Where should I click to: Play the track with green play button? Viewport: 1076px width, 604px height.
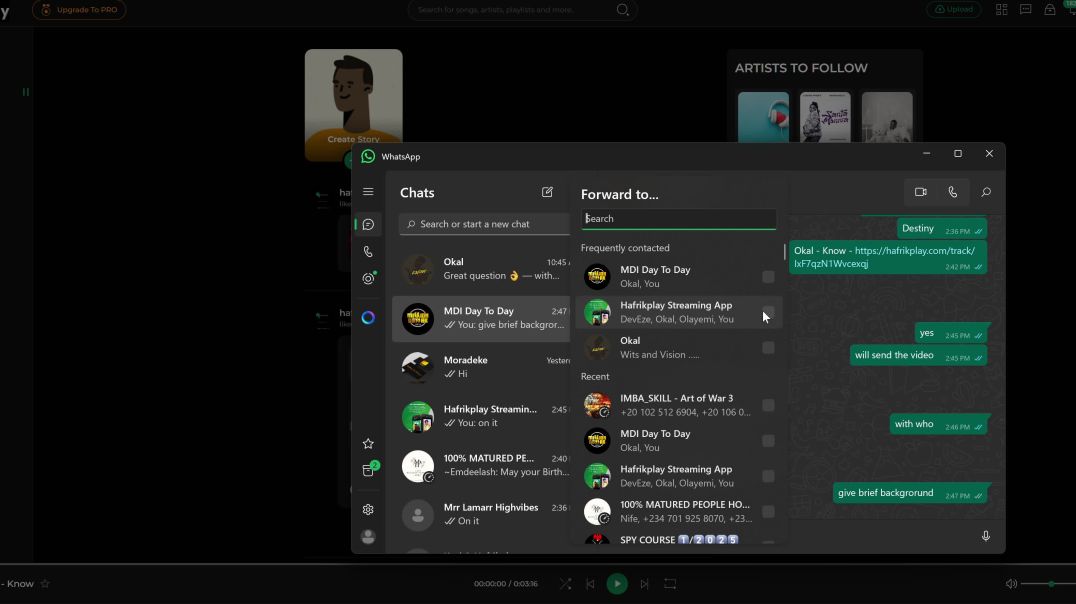[617, 584]
